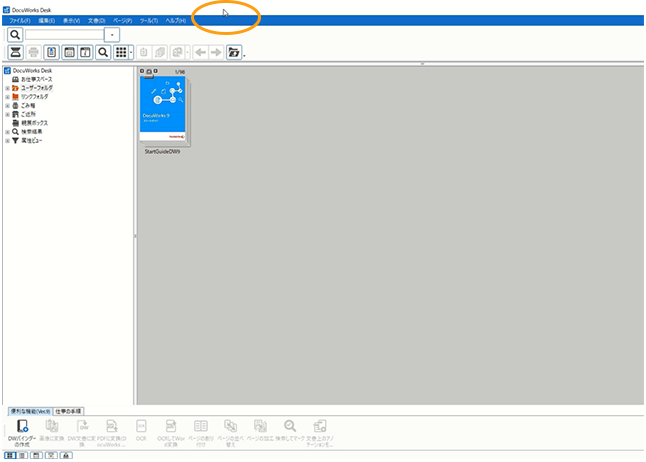This screenshot has height=462, width=646.
Task: Select ごみ箱 in the folder tree
Action: (x=28, y=106)
